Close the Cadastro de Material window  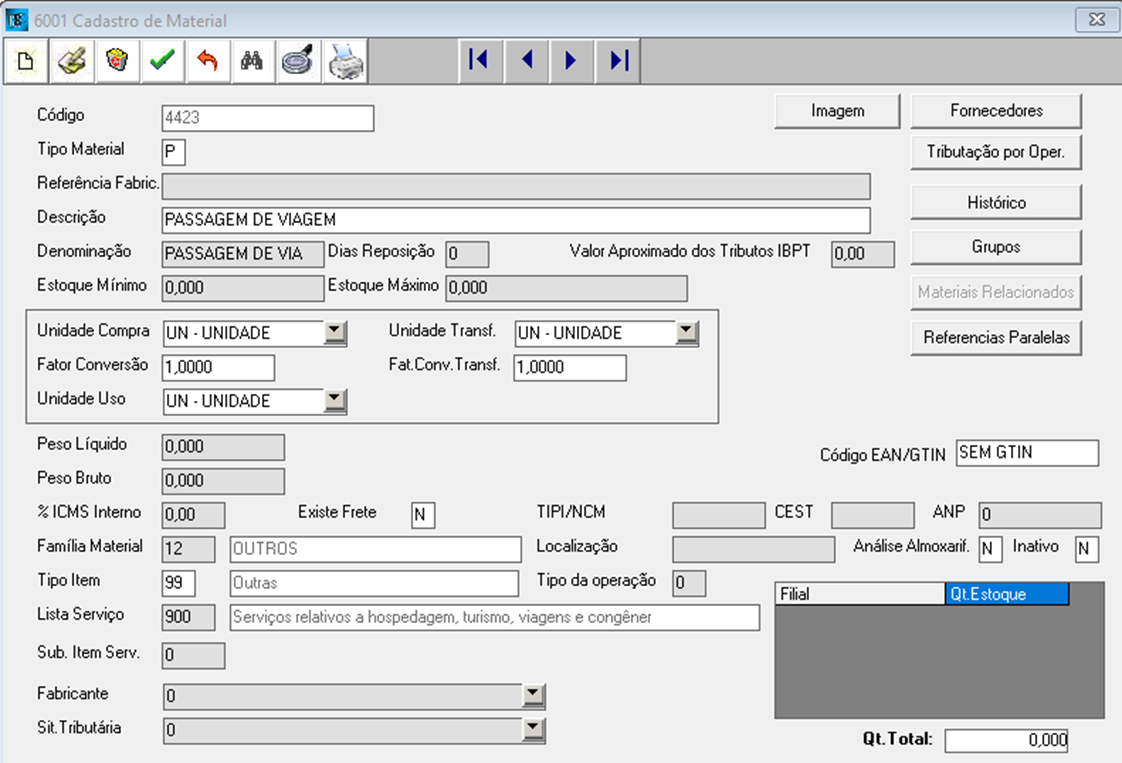(x=1096, y=19)
